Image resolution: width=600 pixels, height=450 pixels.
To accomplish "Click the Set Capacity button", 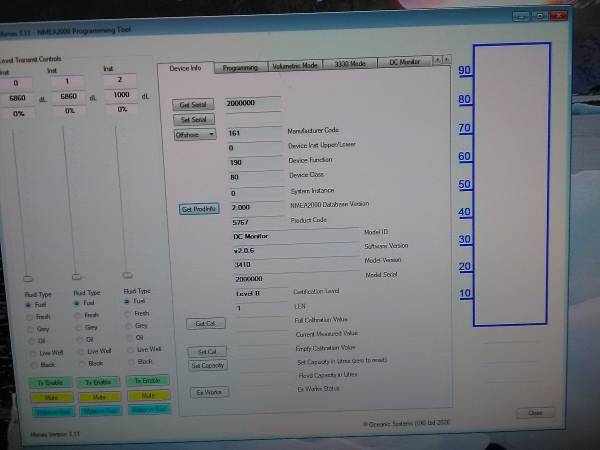I will coord(208,365).
